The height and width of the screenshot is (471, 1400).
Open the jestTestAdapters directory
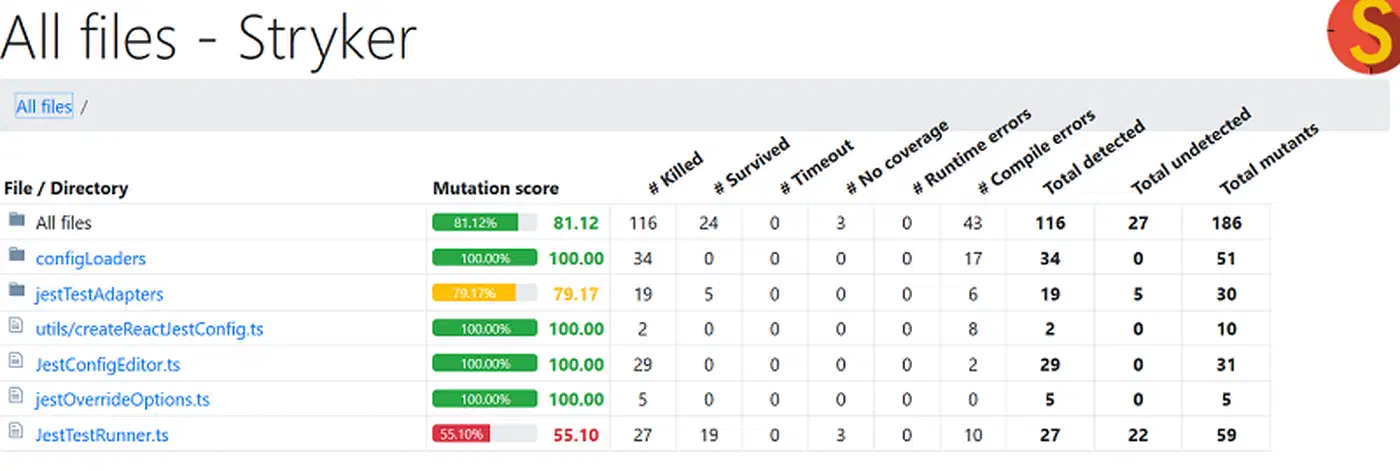(100, 294)
